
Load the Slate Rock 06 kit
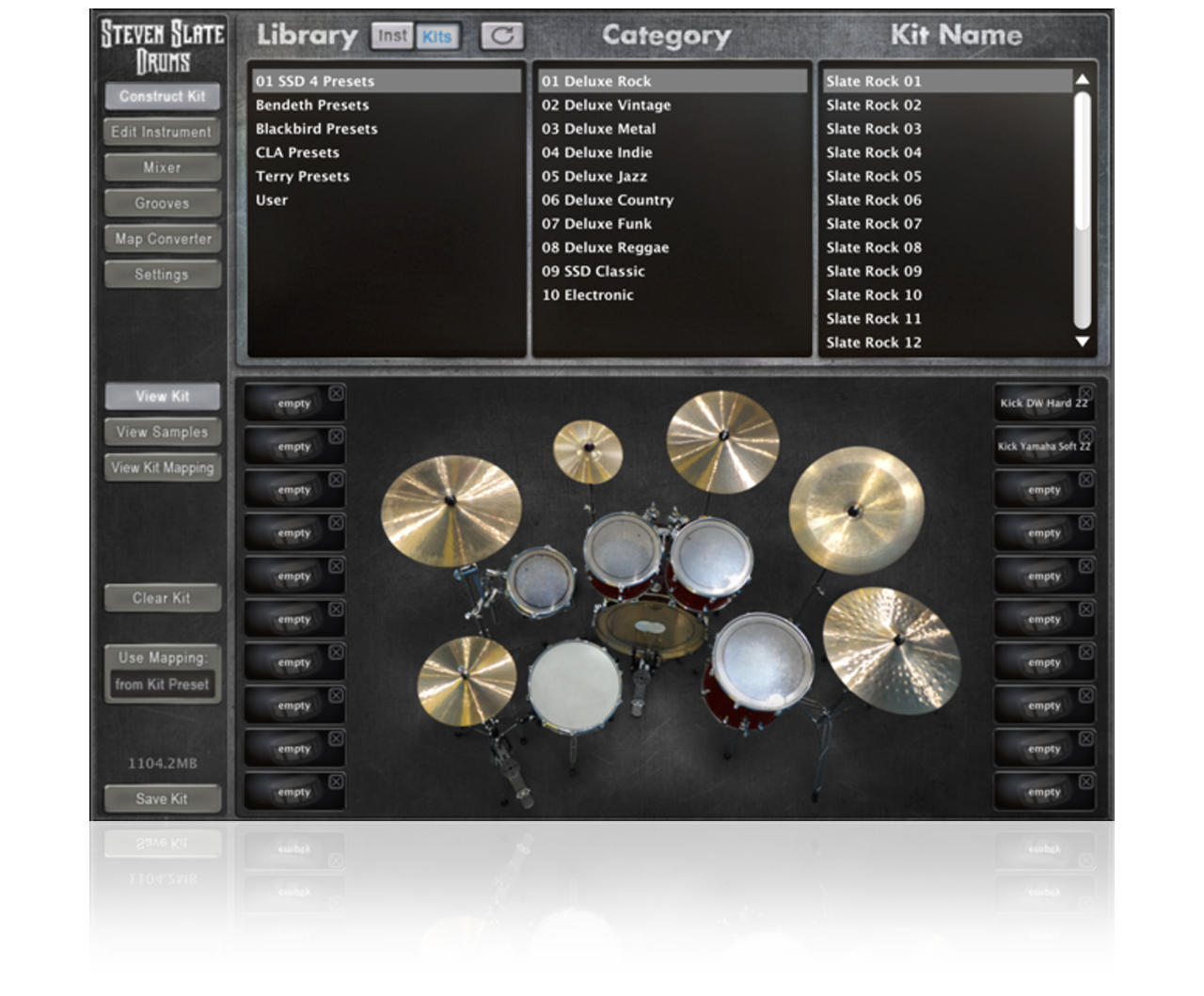tap(946, 199)
